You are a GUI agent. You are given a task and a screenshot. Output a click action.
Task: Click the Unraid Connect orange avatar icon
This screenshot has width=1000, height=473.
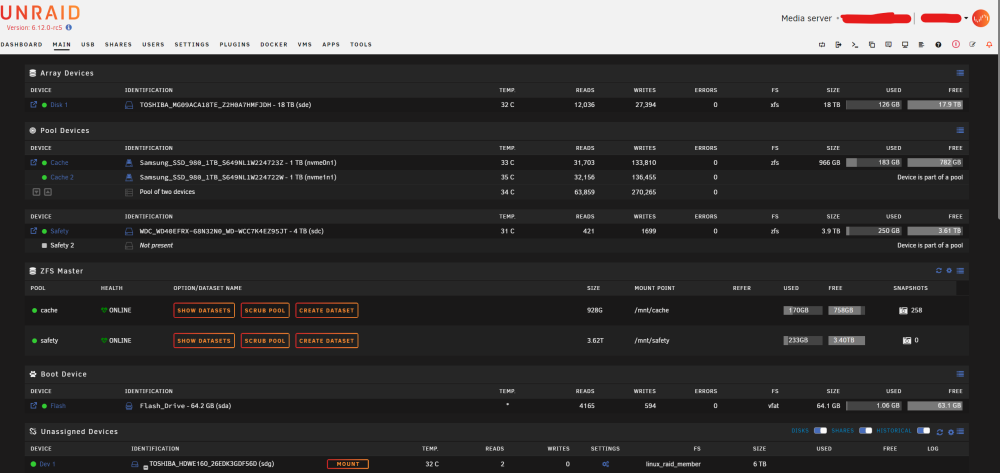[x=980, y=18]
